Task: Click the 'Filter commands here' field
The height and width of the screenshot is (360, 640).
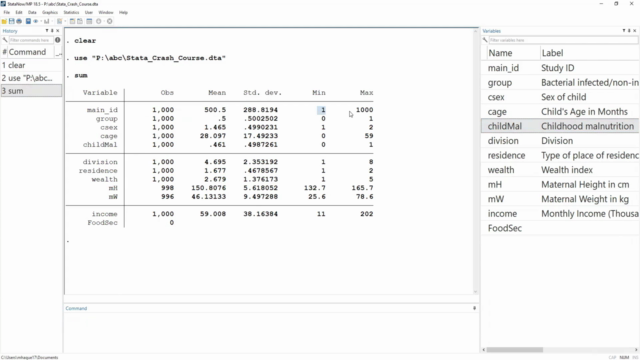Action: [x=31, y=40]
